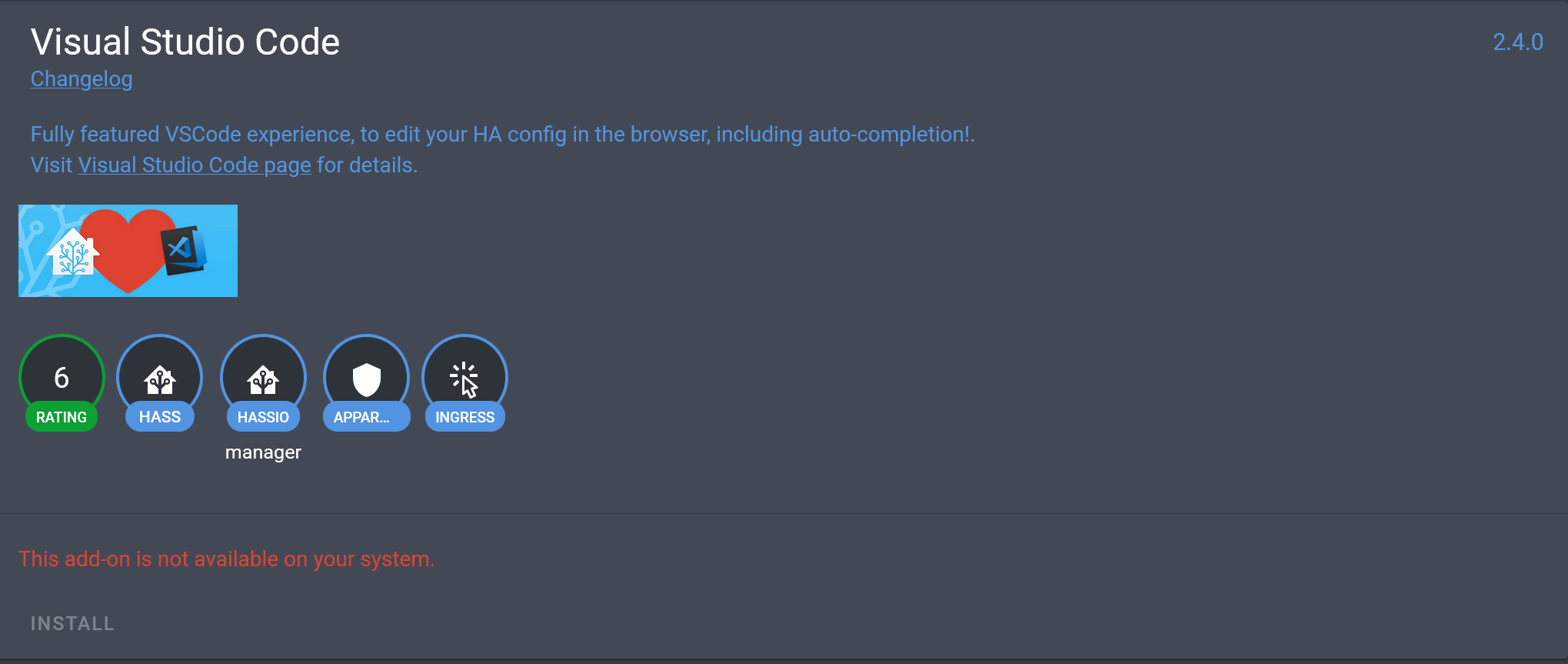Click the house icon inside the HASSIO badge

263,377
